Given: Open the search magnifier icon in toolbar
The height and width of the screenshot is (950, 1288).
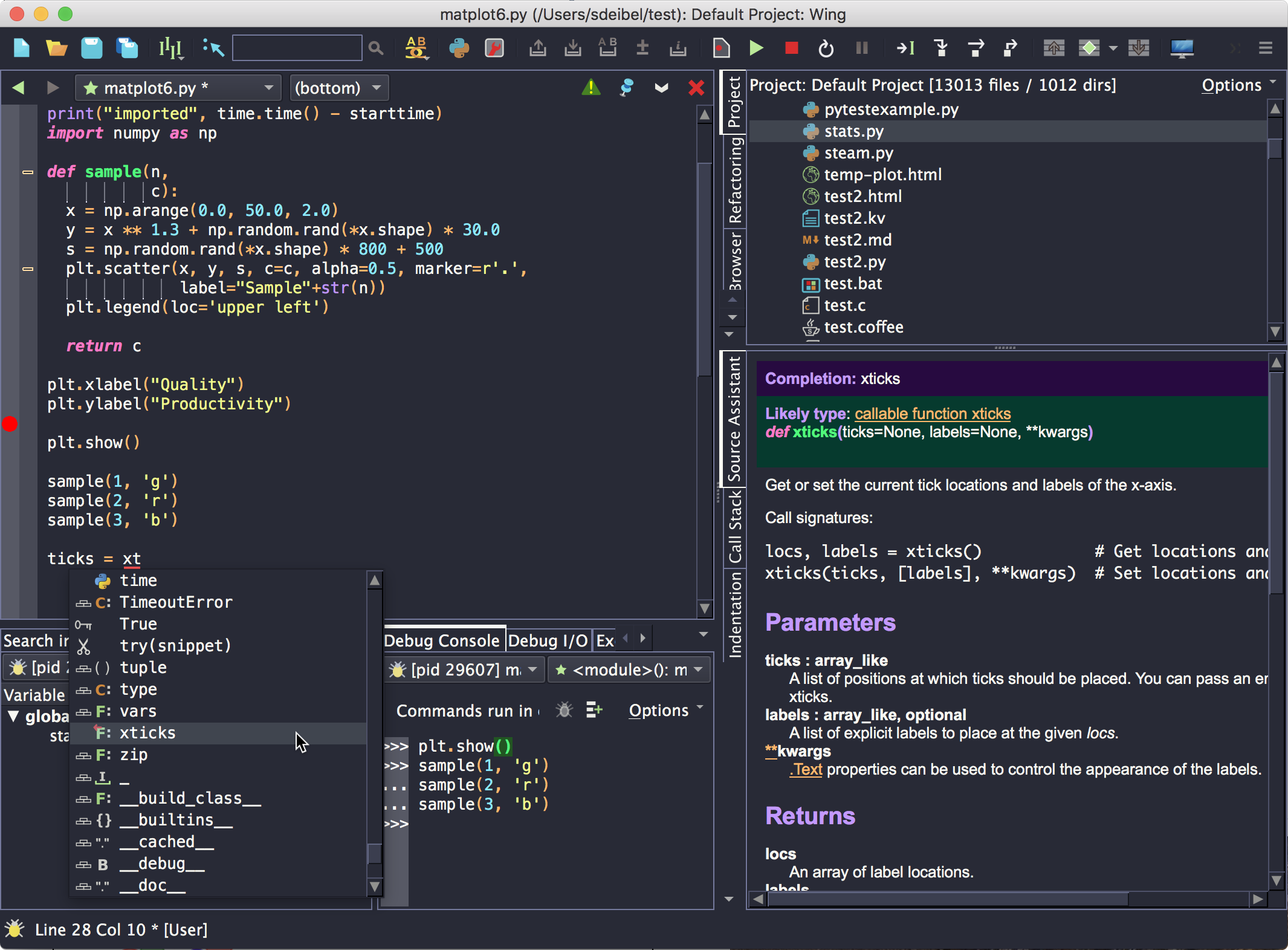Looking at the screenshot, I should (376, 48).
